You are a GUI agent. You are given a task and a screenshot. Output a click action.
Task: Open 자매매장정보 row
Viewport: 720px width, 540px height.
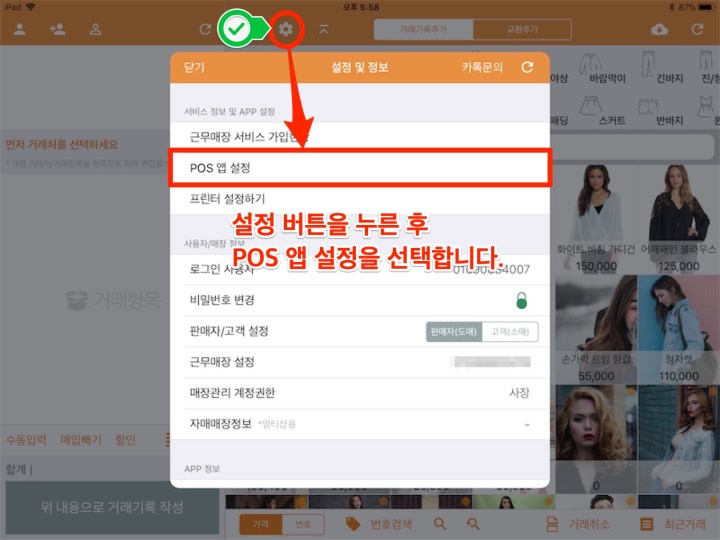360,424
